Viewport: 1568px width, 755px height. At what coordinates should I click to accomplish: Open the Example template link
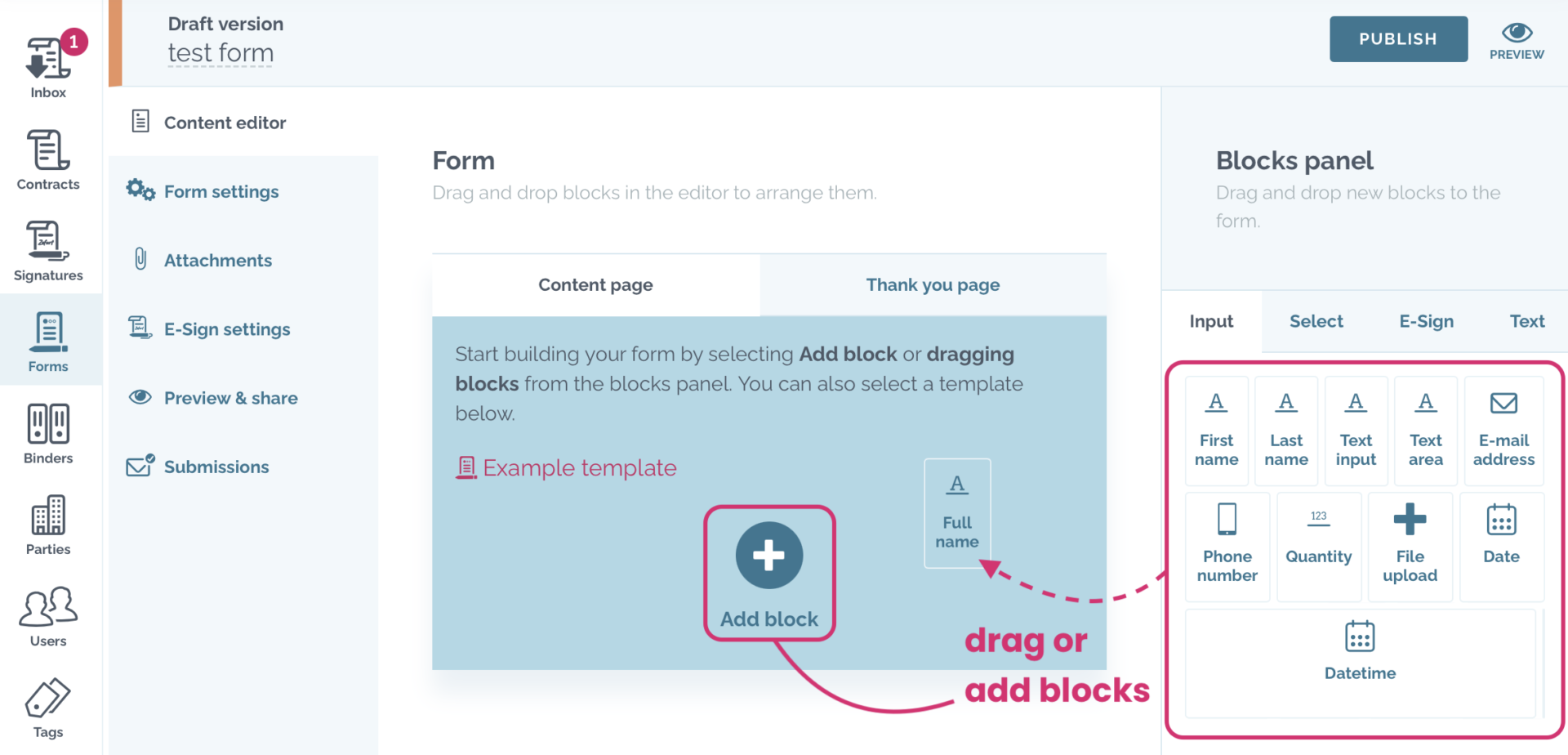[579, 468]
